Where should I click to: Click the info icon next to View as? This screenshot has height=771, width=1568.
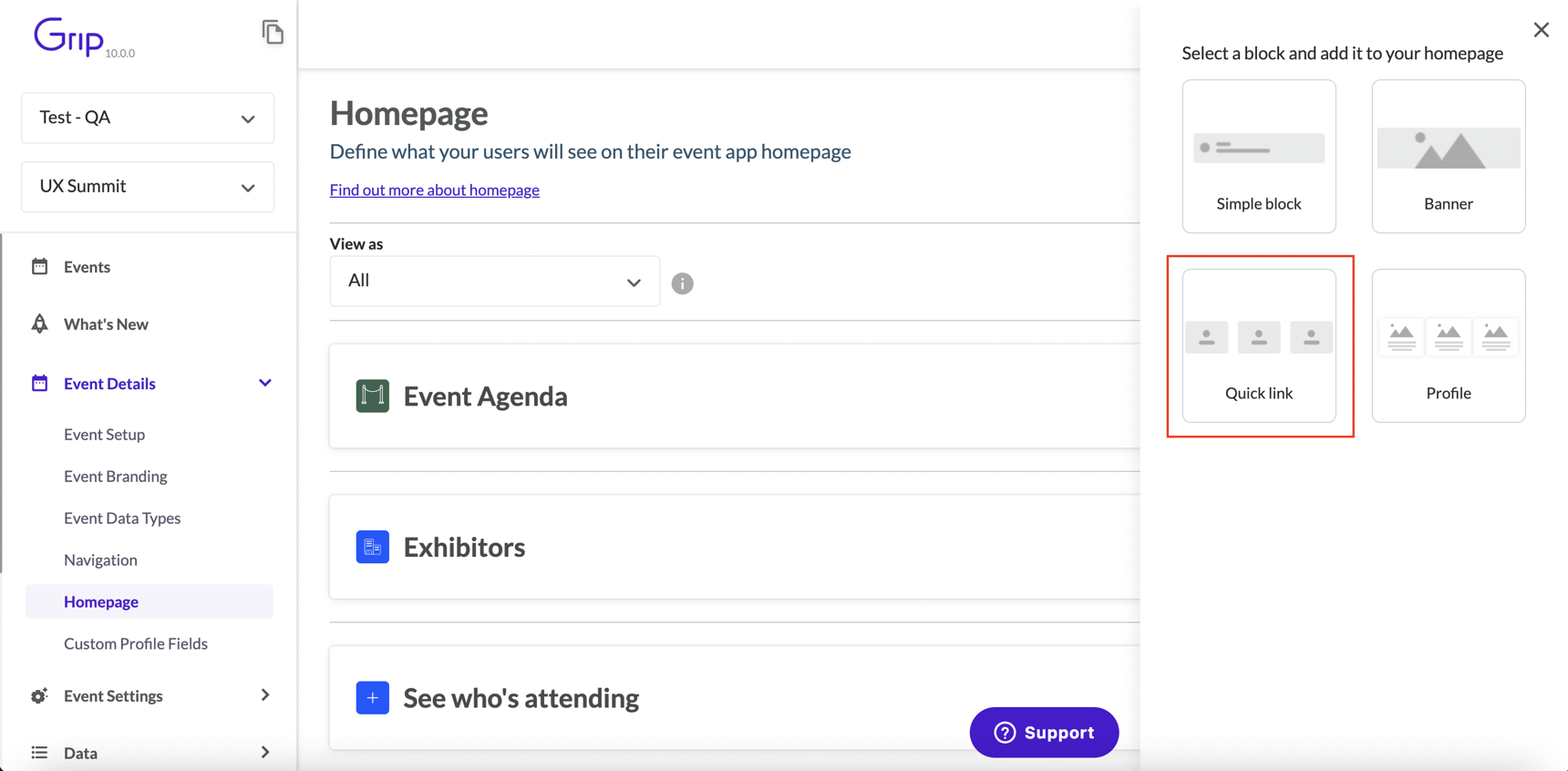(x=683, y=283)
